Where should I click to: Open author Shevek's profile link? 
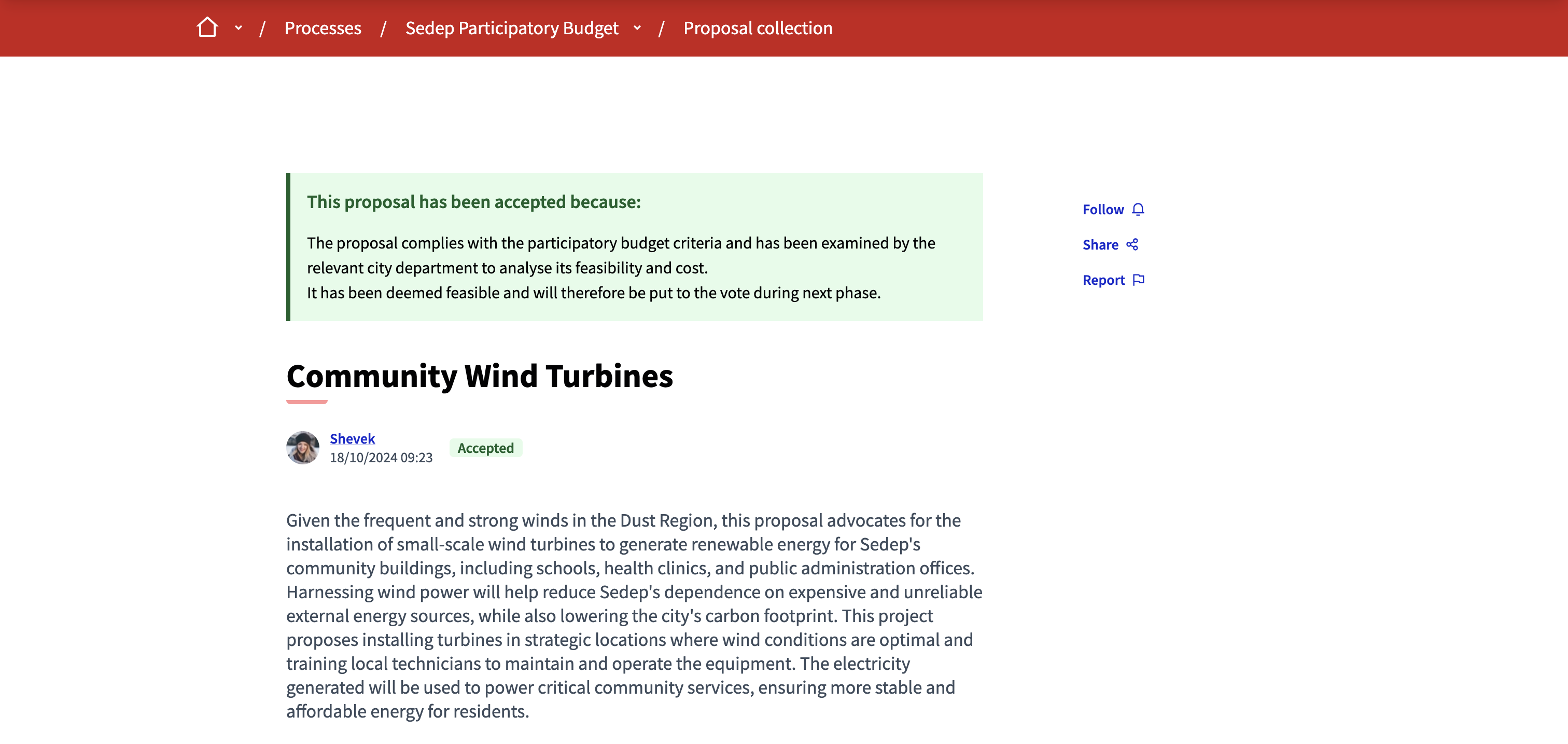click(x=352, y=438)
